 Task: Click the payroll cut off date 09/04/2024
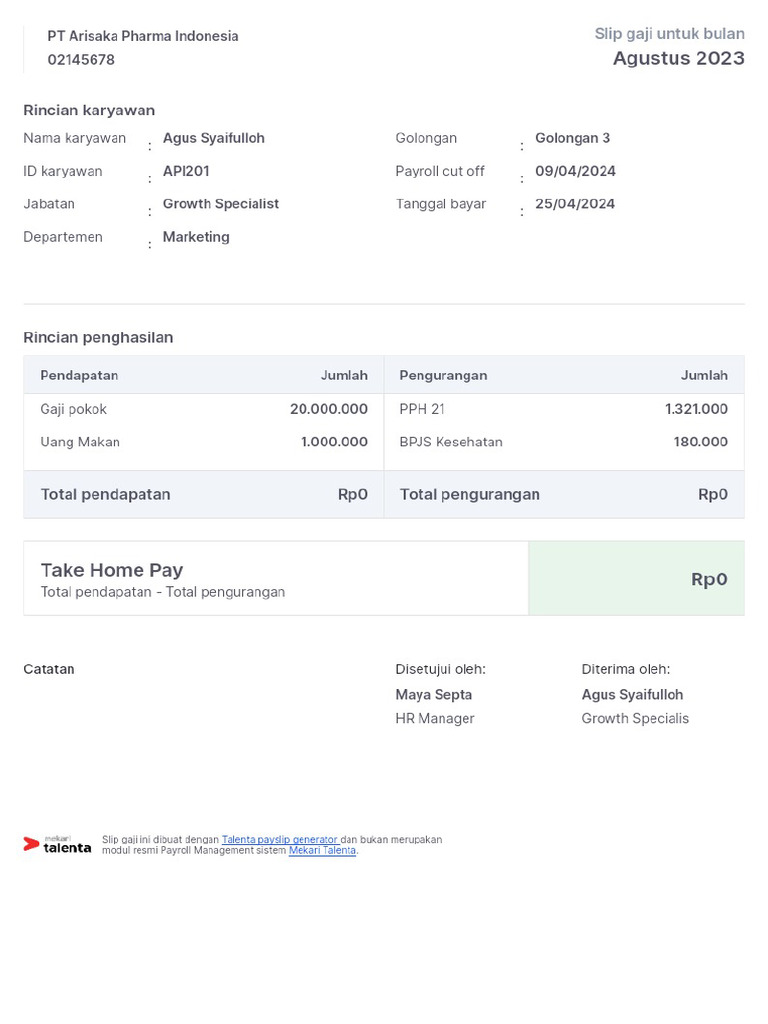tap(575, 171)
